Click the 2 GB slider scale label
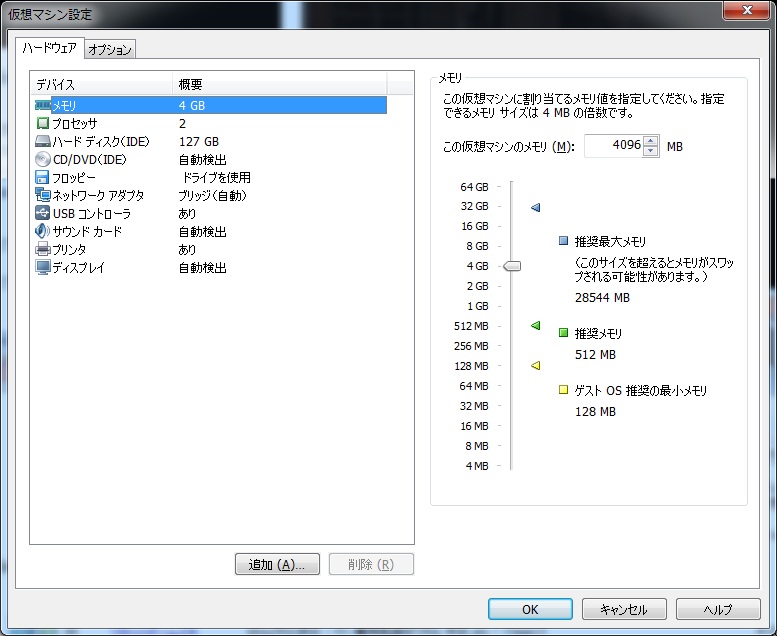The height and width of the screenshot is (636, 777). tap(477, 286)
